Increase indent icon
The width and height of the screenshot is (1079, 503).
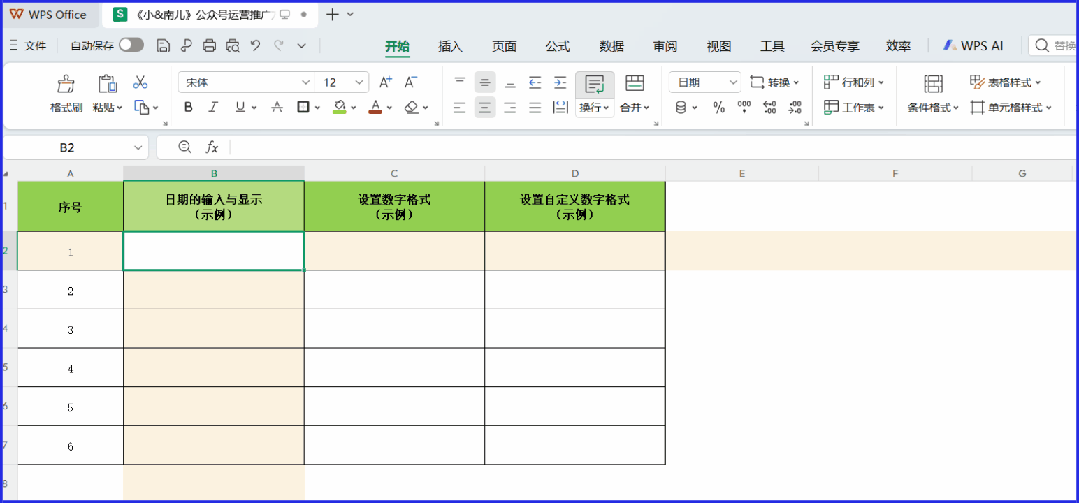click(x=561, y=83)
